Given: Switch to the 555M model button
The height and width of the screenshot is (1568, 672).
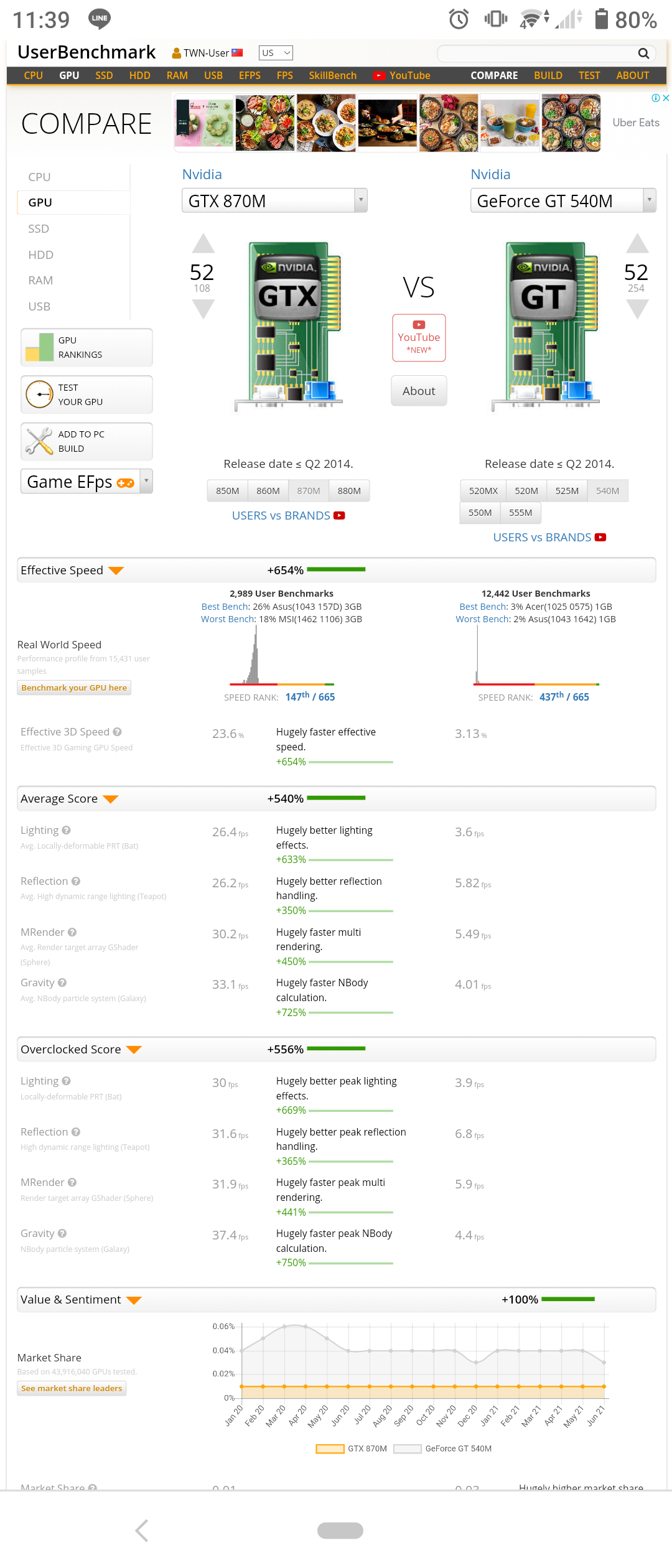Looking at the screenshot, I should (521, 513).
